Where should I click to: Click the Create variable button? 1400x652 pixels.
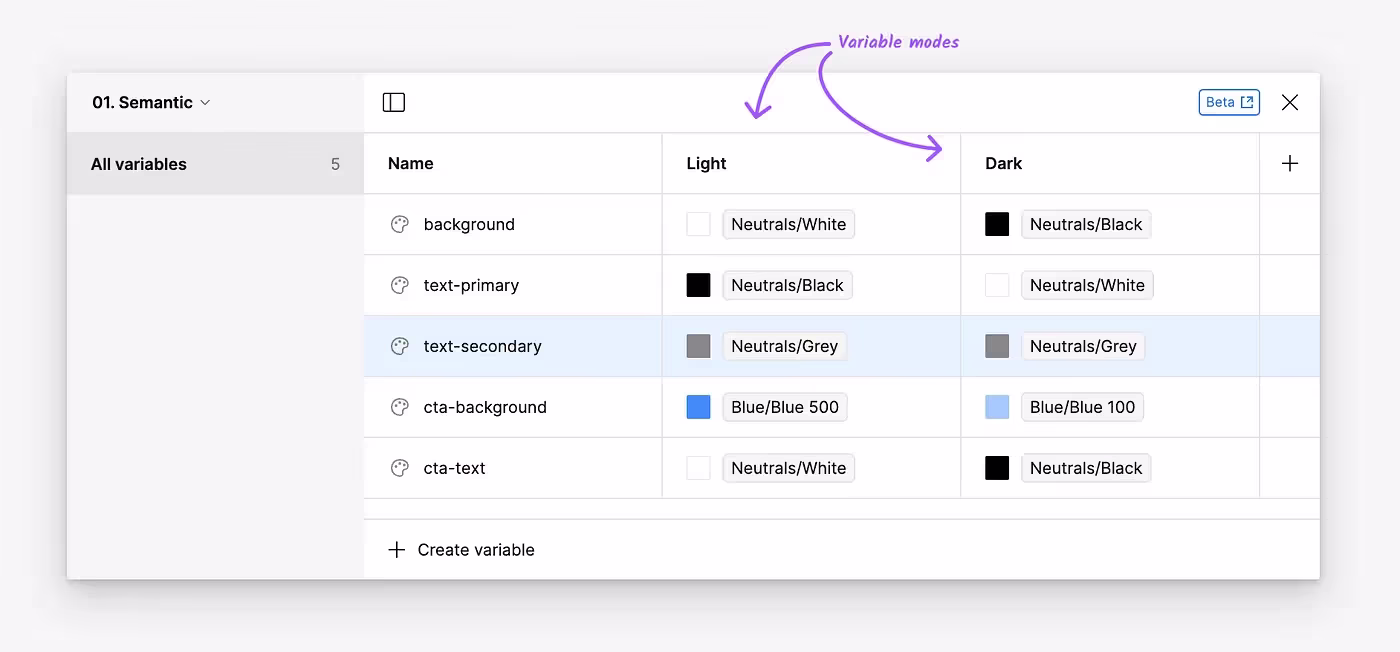461,550
